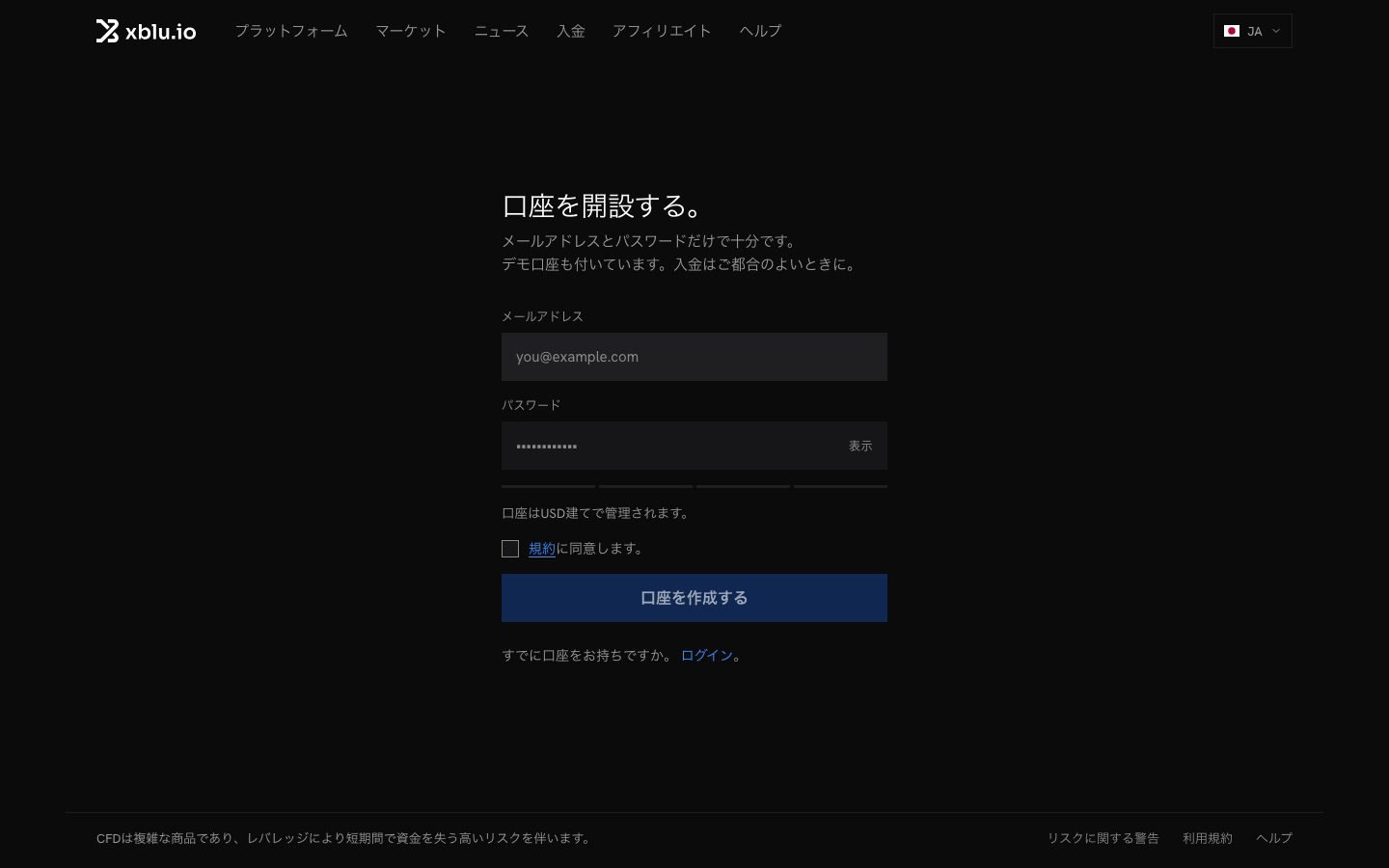1389x868 pixels.
Task: Open the JA language dropdown
Action: tap(1252, 31)
